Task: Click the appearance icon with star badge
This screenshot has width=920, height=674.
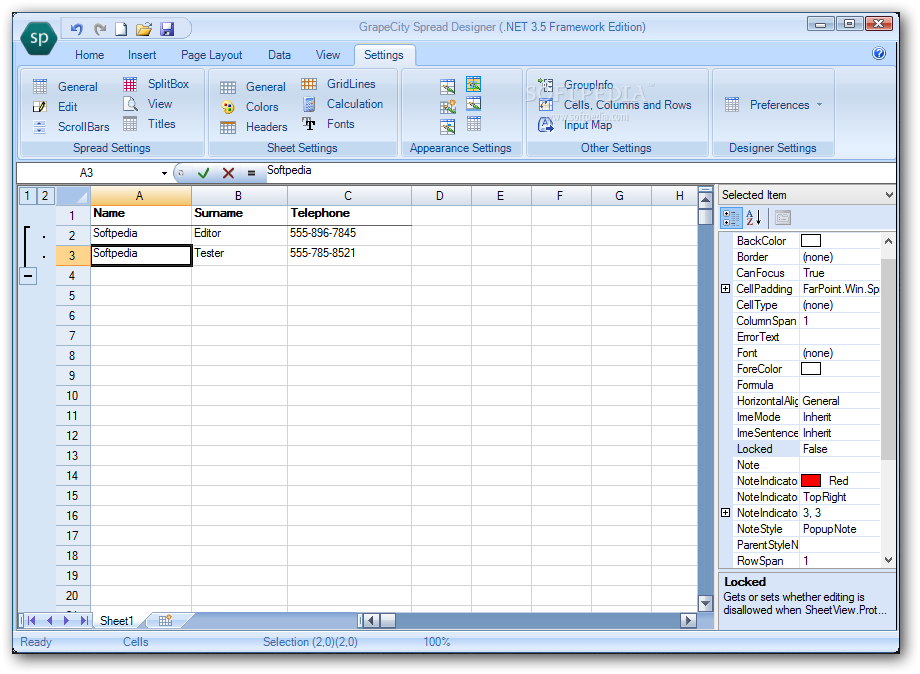Action: [448, 107]
